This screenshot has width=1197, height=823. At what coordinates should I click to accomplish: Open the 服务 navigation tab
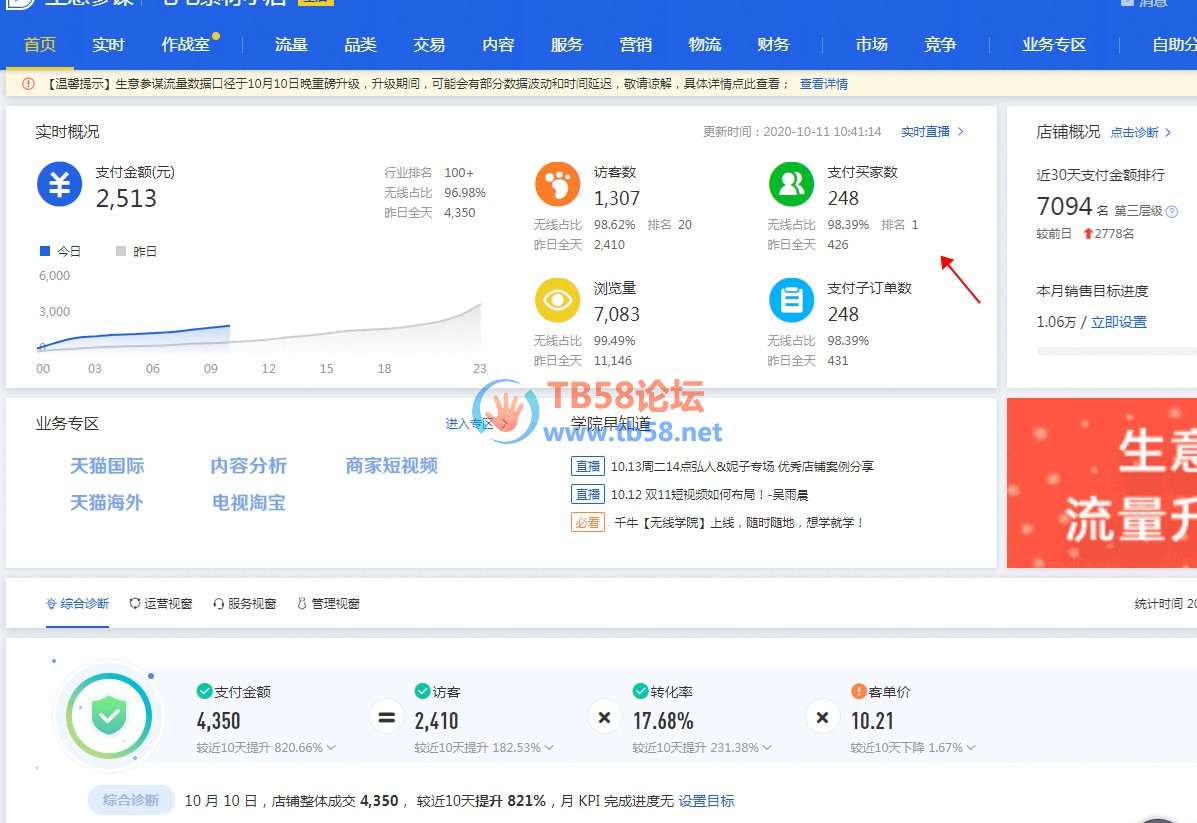(x=566, y=44)
